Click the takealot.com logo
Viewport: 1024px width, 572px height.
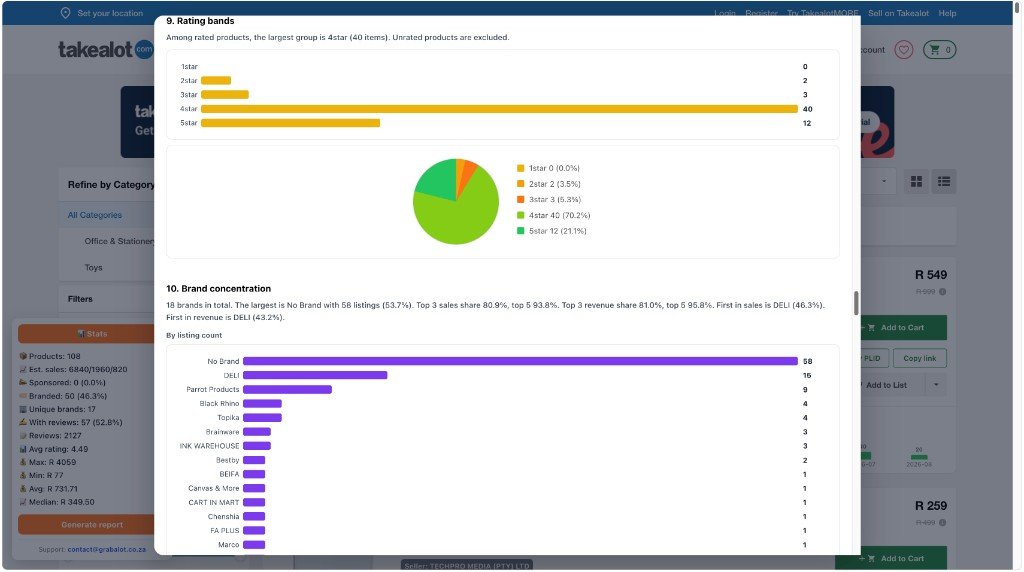(x=106, y=50)
